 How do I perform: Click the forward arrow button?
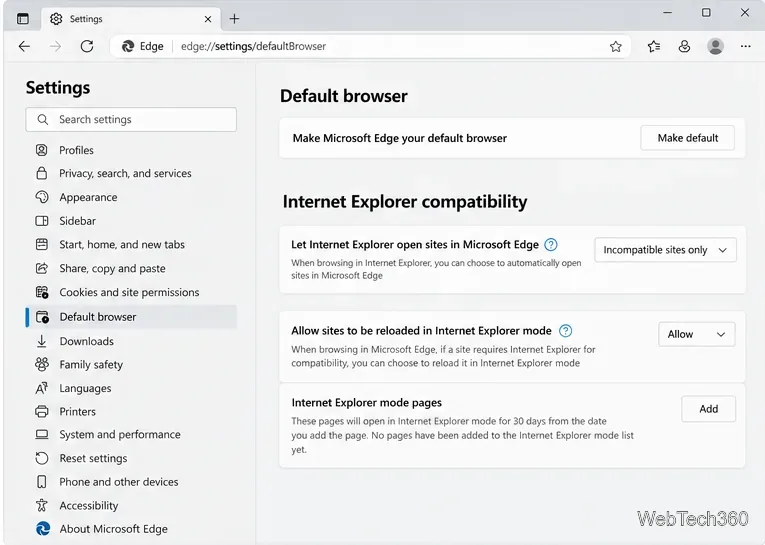tap(56, 46)
